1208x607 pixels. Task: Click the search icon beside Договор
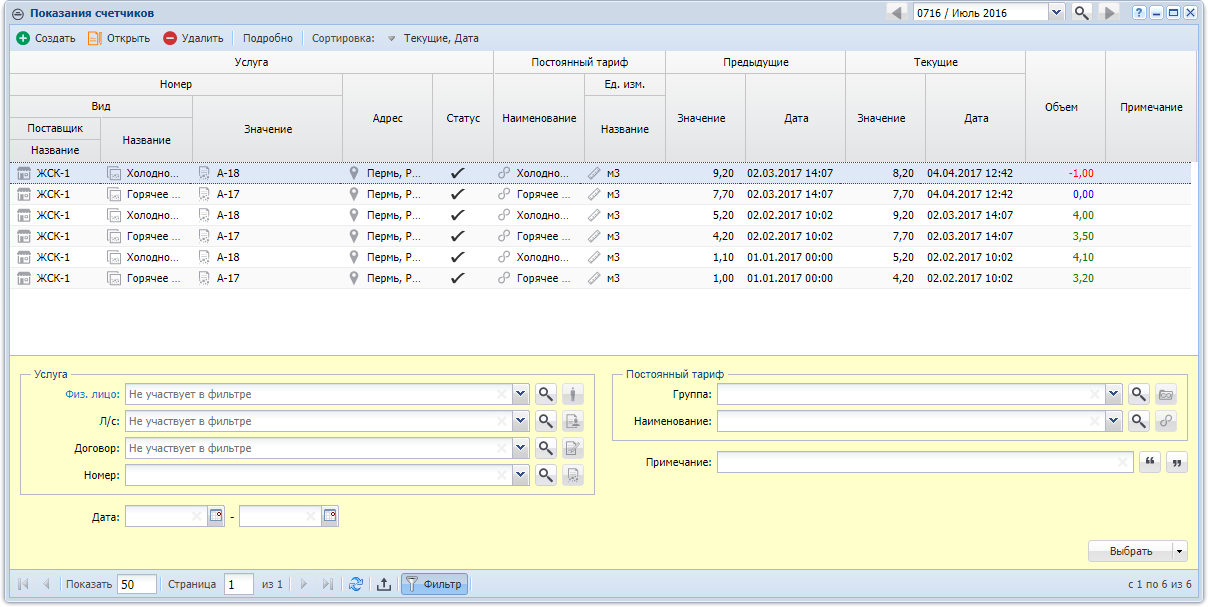(546, 448)
